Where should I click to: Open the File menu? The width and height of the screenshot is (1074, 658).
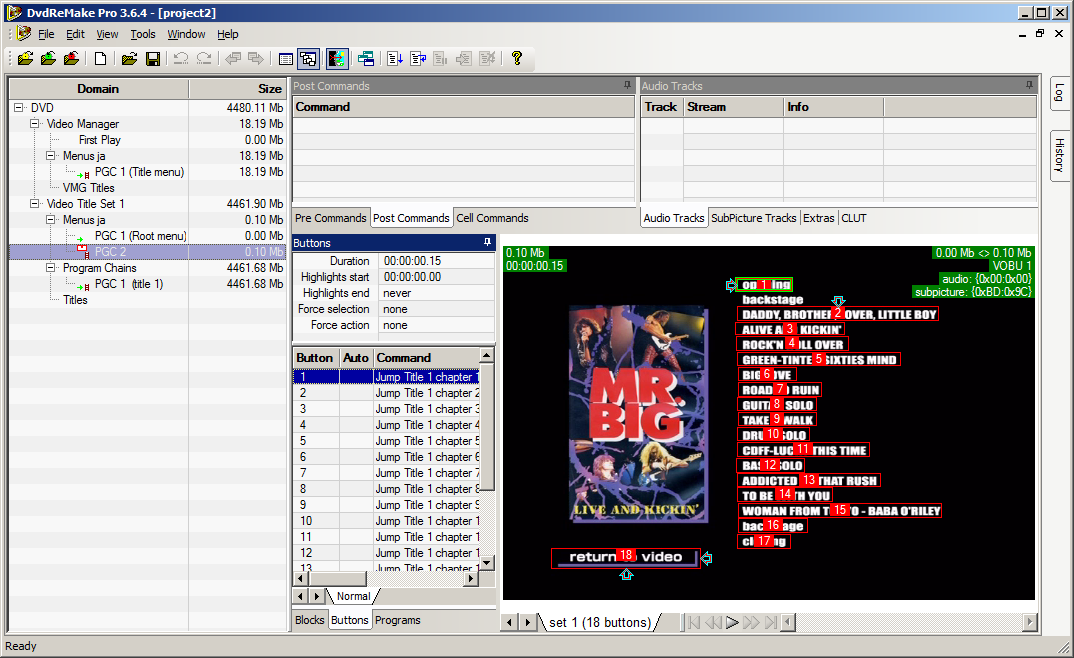pyautogui.click(x=46, y=34)
